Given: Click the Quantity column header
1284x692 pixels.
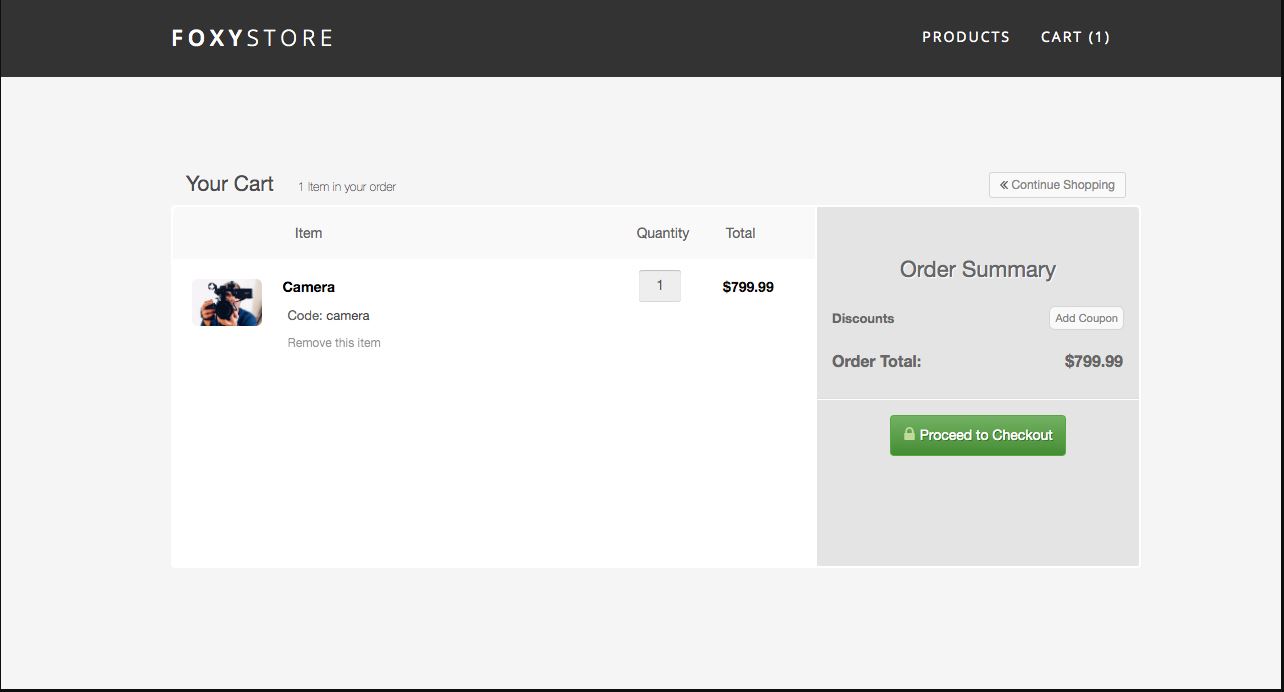Looking at the screenshot, I should click(x=662, y=233).
